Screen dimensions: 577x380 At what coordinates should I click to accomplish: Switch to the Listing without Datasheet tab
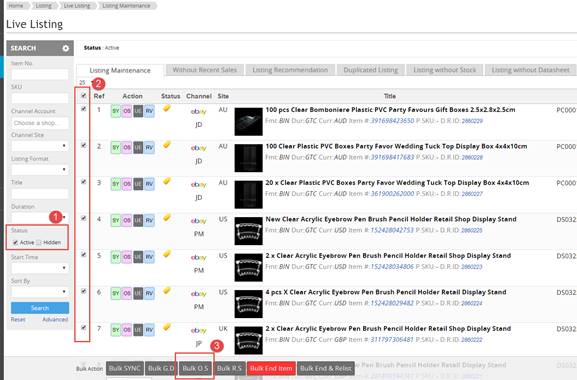click(531, 70)
